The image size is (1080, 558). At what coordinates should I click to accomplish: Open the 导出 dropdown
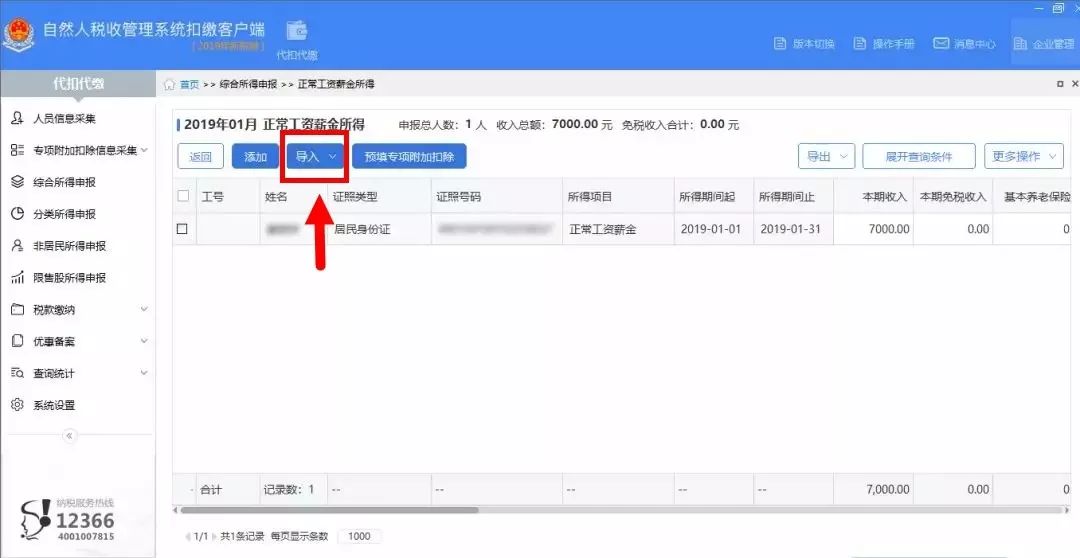pyautogui.click(x=826, y=156)
